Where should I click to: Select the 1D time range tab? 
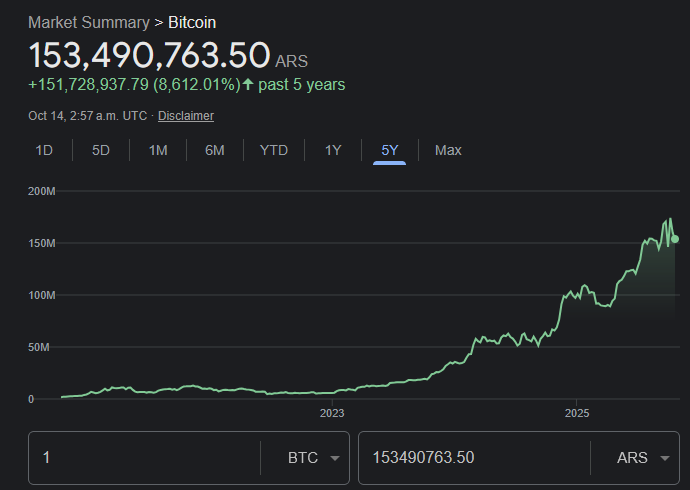44,150
